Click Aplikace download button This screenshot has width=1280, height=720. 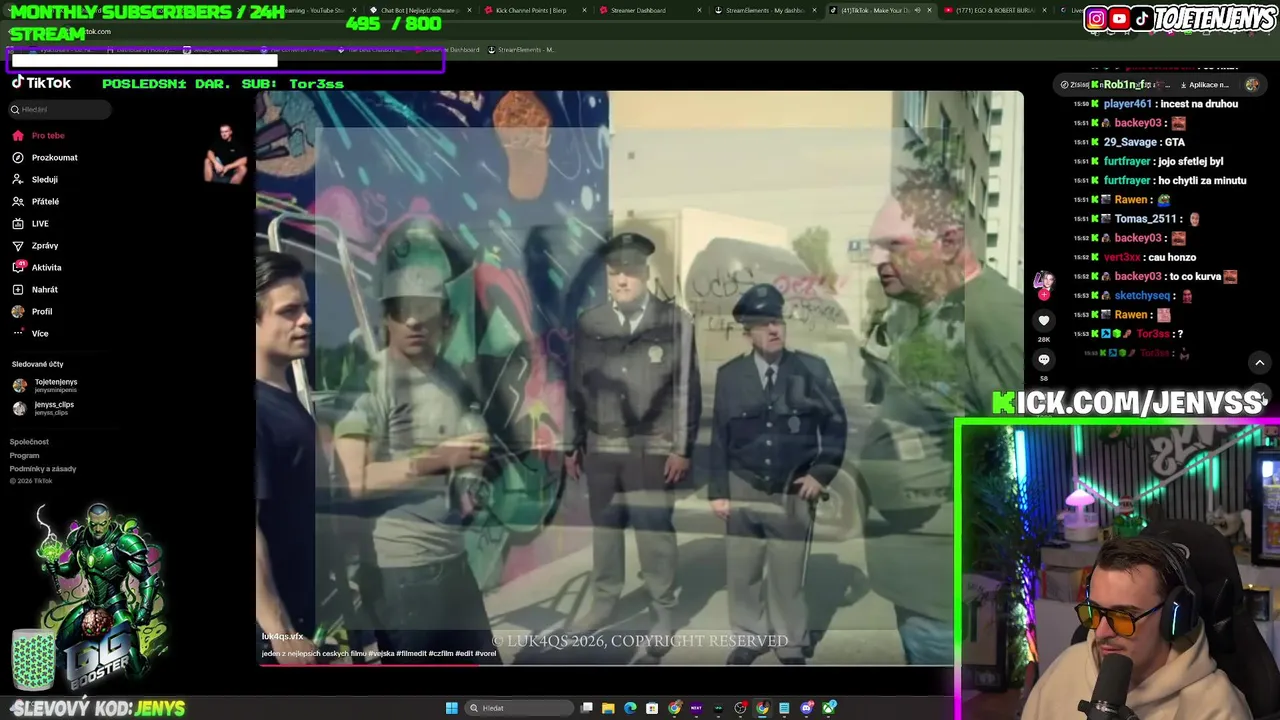pos(1205,85)
